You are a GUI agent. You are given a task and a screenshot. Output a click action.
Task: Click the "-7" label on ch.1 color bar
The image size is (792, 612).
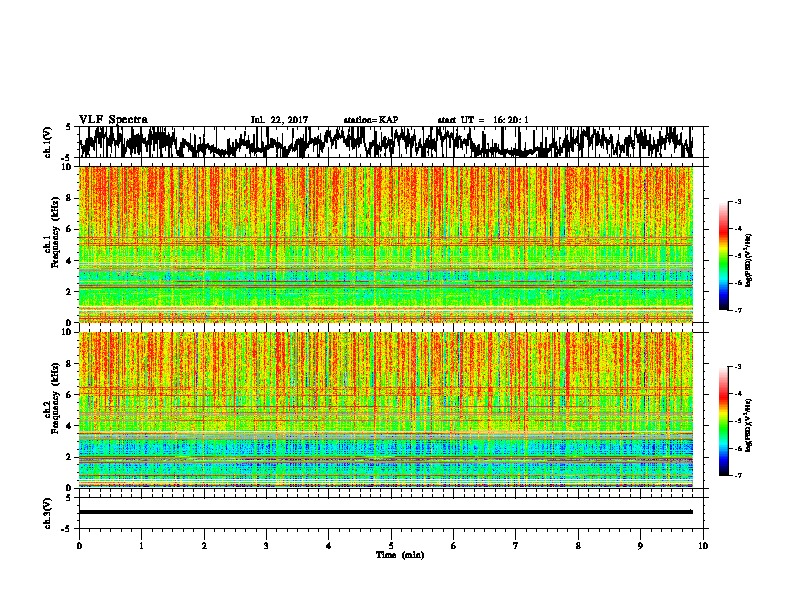click(738, 311)
